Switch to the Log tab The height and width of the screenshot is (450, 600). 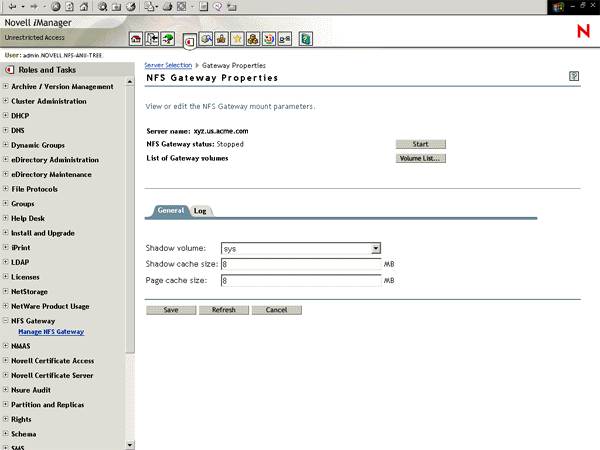click(200, 211)
